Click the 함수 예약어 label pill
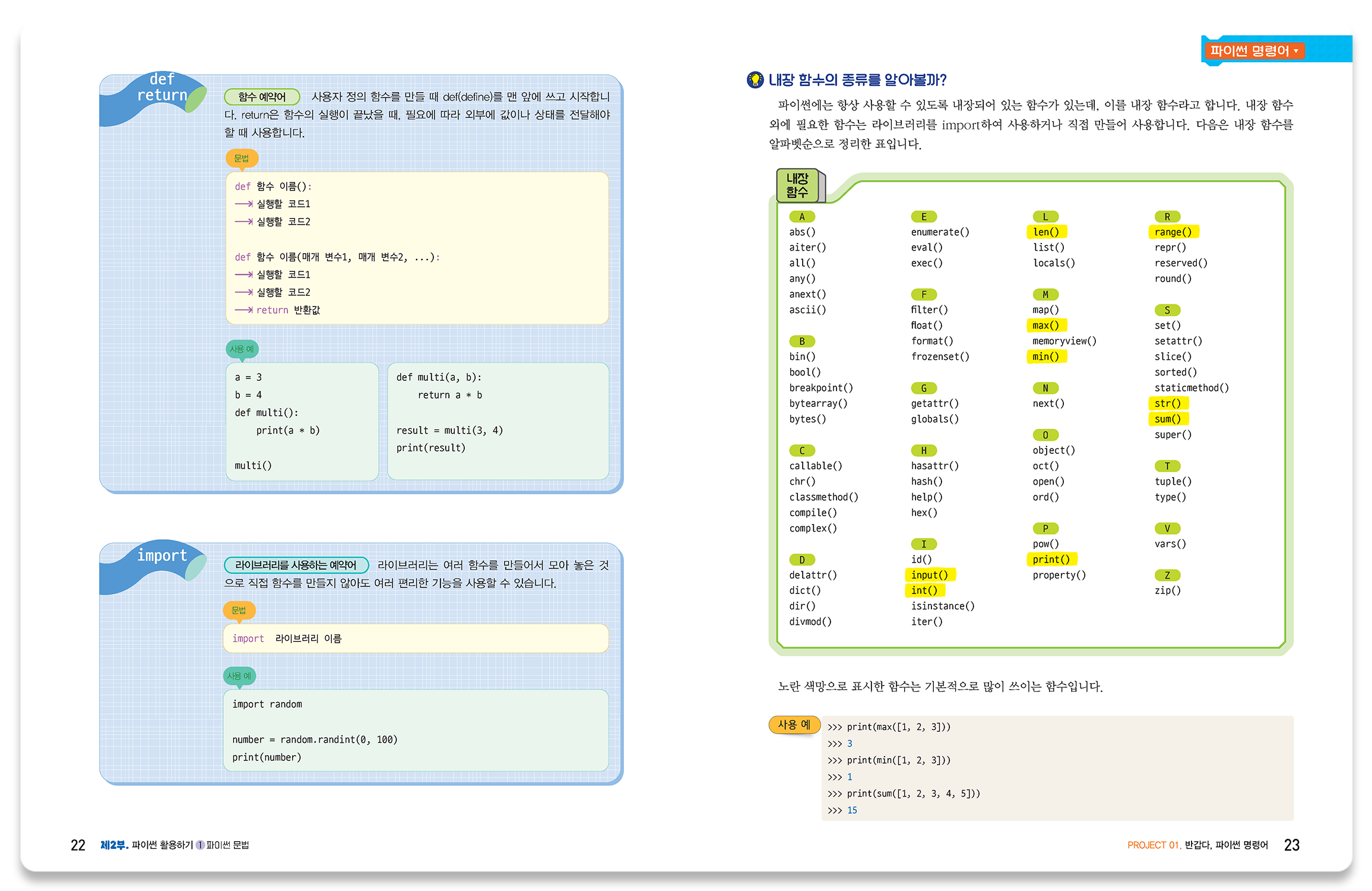Screen dimensions: 1372x891 [x=262, y=97]
